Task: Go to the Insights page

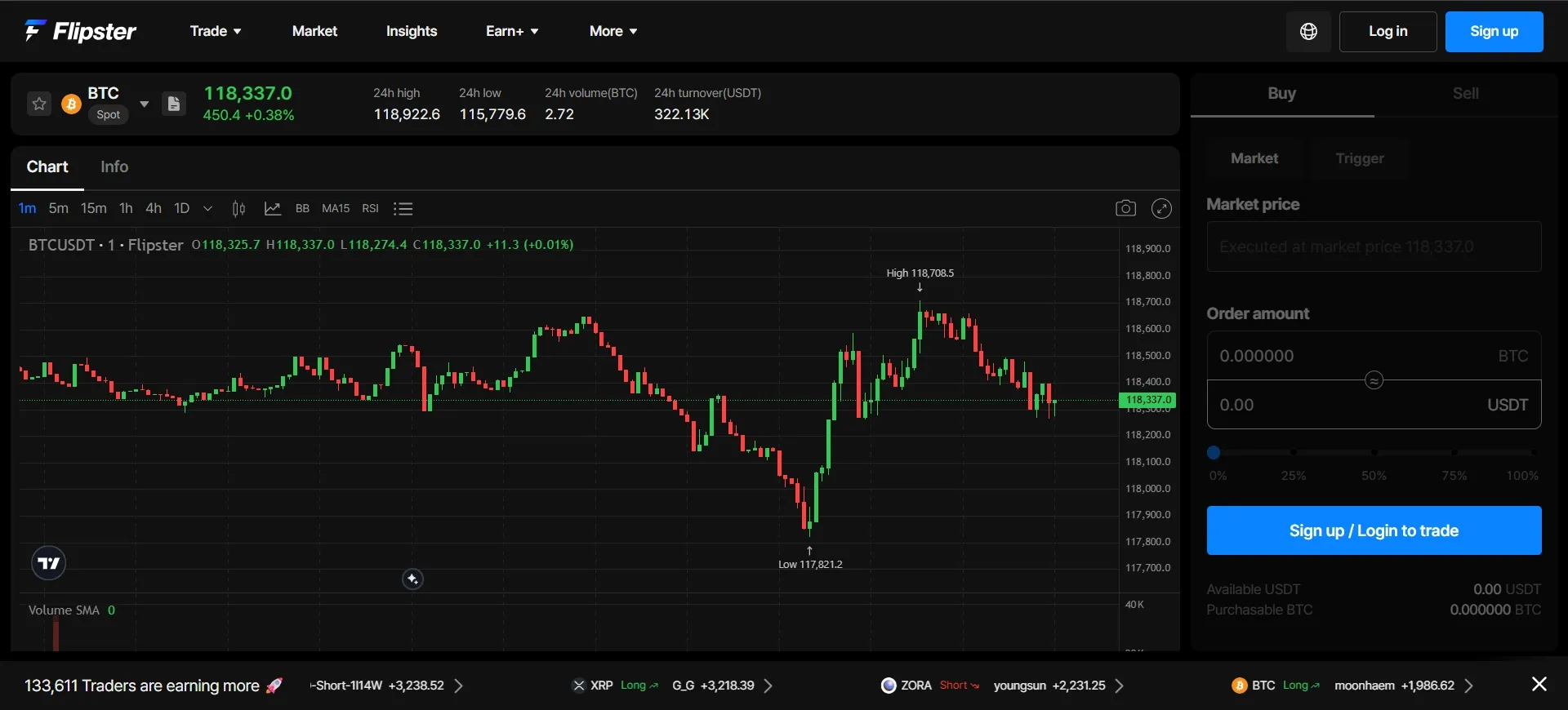Action: tap(412, 31)
